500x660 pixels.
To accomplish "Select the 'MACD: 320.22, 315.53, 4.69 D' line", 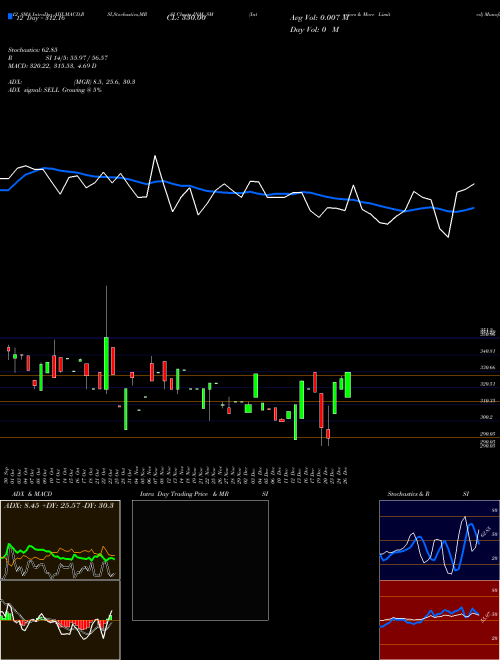I will click(52, 66).
